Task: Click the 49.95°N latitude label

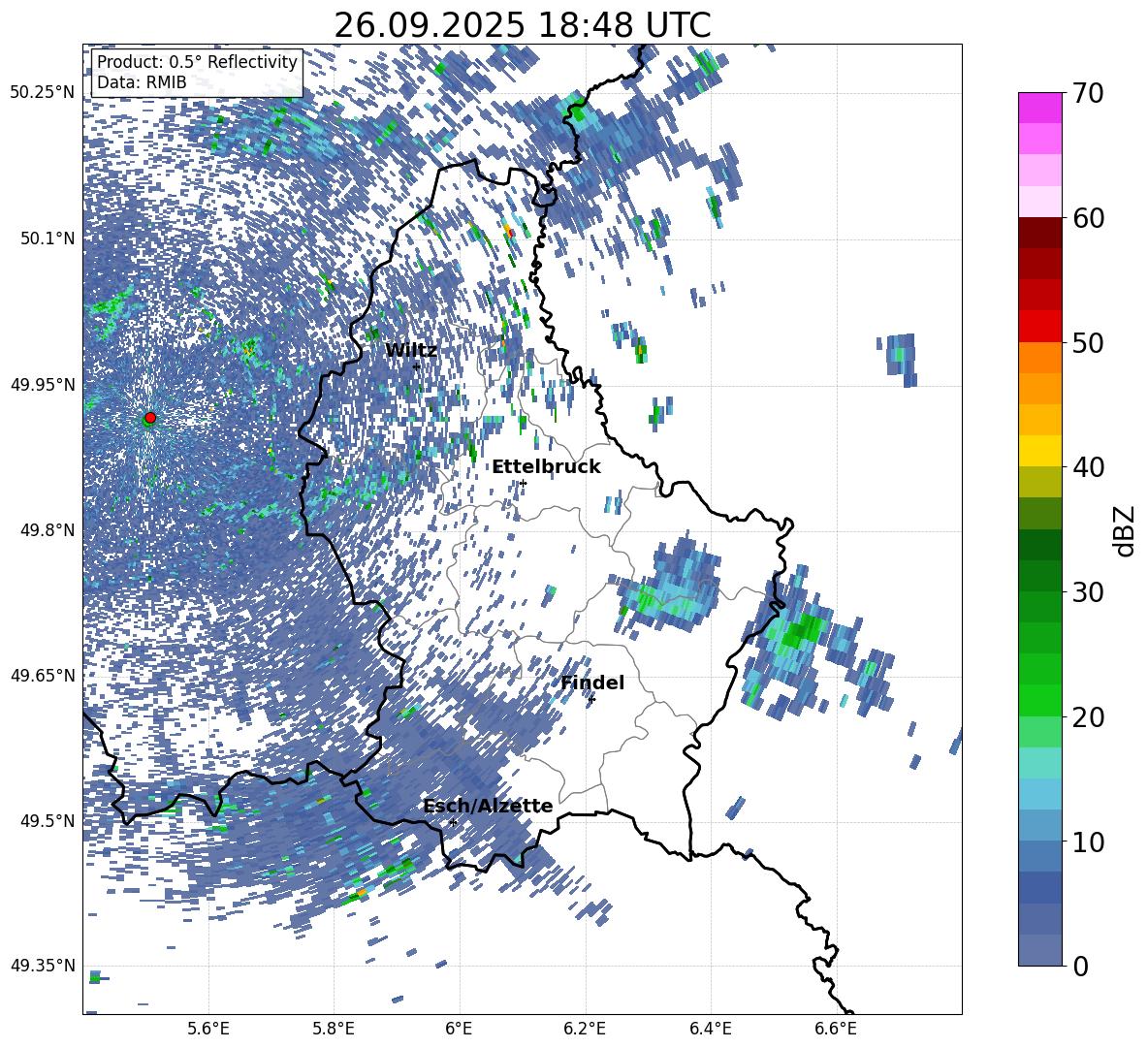Action: click(x=43, y=384)
